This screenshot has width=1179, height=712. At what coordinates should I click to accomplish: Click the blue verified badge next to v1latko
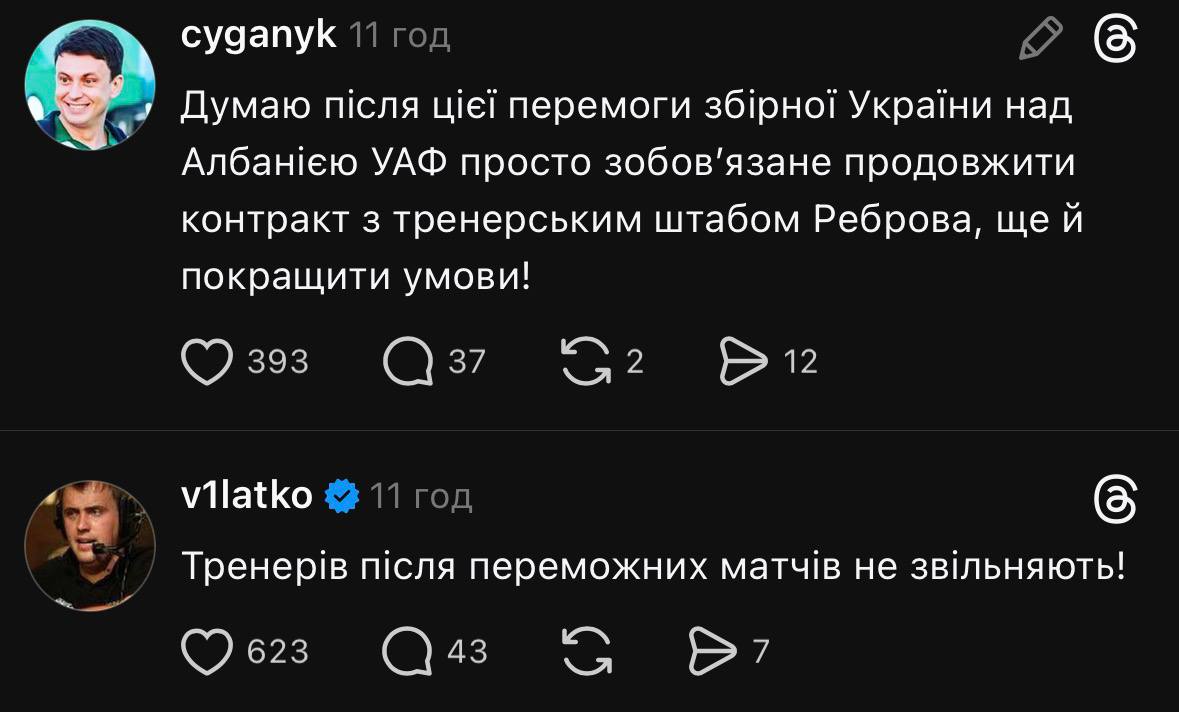coord(342,496)
